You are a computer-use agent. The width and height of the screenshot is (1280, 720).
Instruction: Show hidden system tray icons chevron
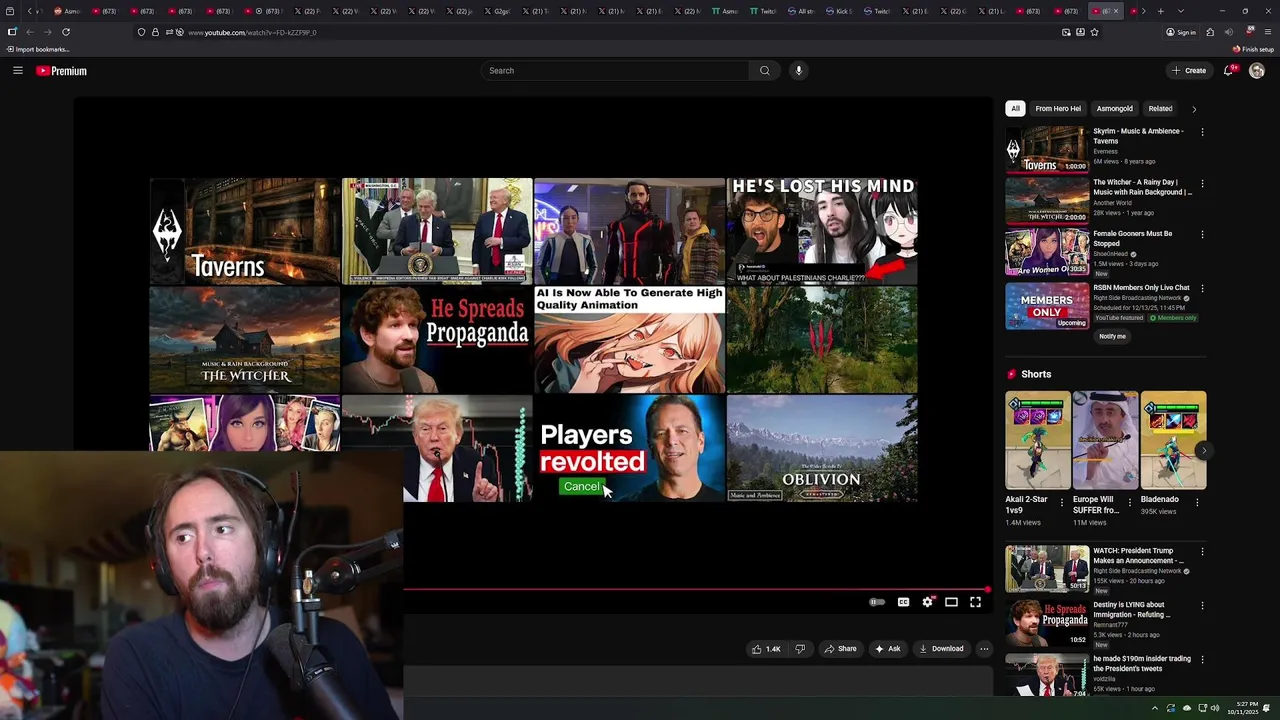(1155, 708)
